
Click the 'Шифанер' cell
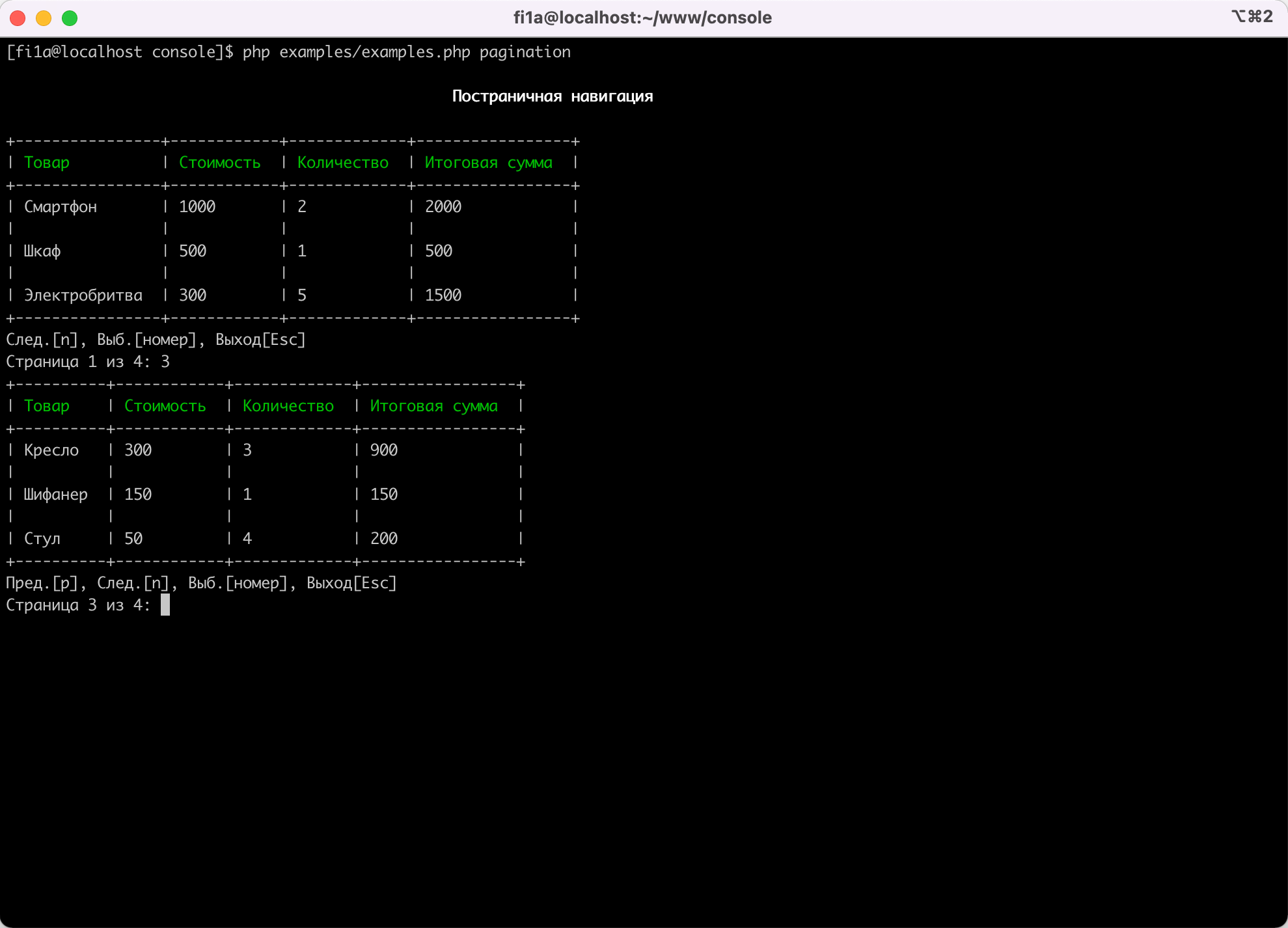tap(56, 495)
